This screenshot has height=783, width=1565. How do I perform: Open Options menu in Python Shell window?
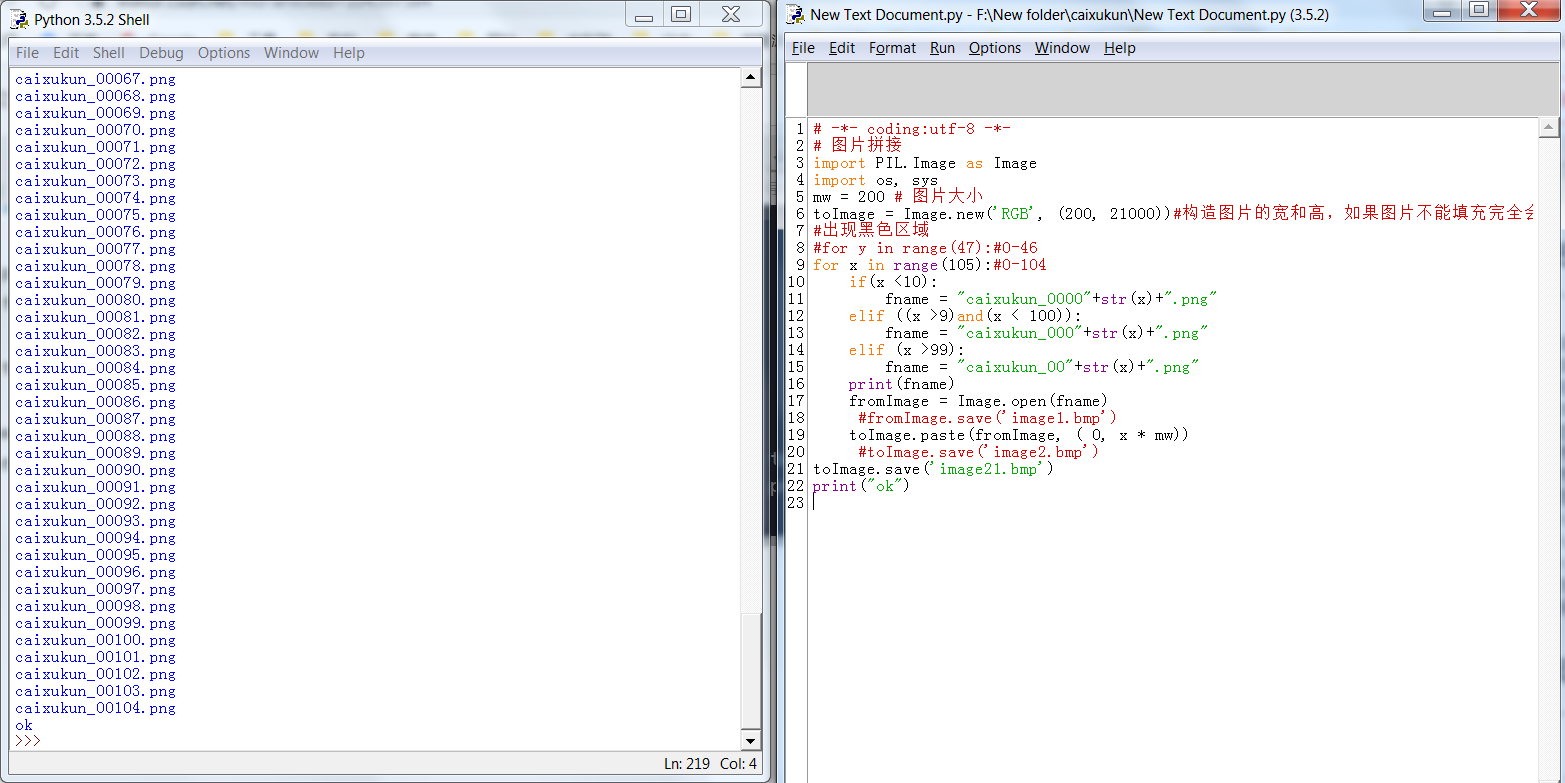point(224,53)
